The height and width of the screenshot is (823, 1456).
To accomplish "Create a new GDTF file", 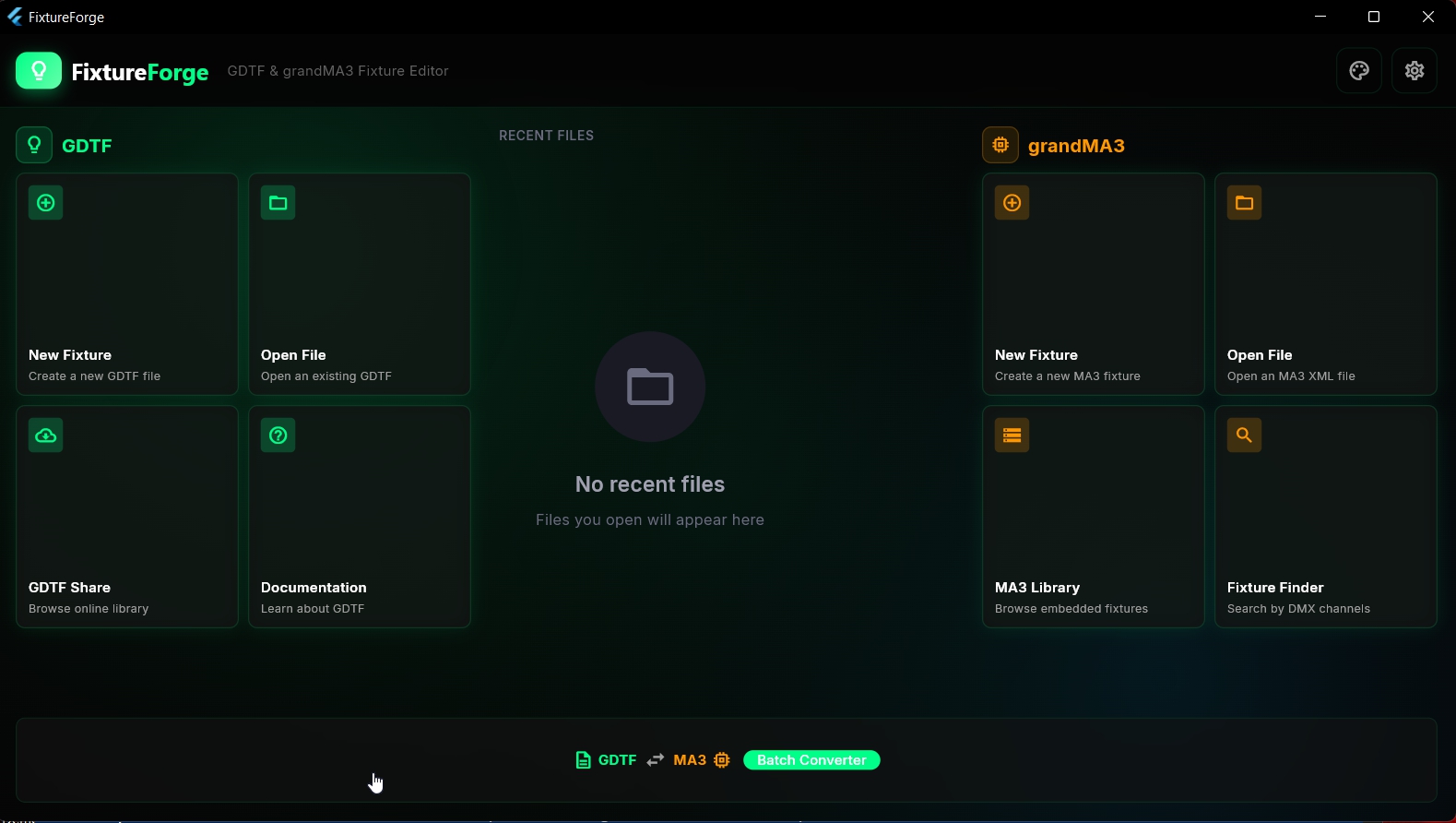I will pos(127,284).
